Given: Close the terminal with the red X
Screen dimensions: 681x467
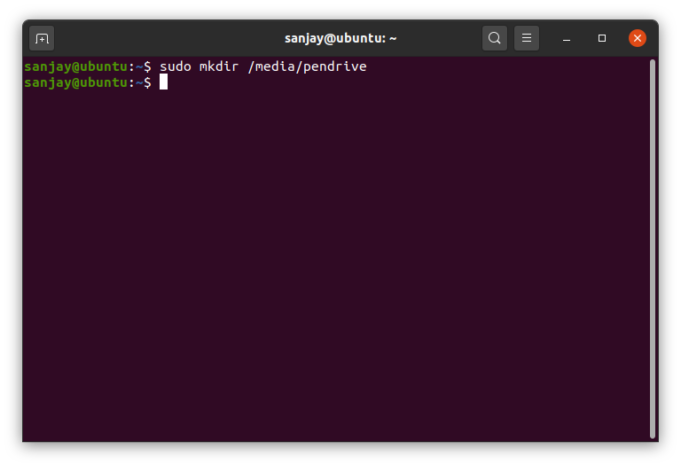Looking at the screenshot, I should click(637, 38).
